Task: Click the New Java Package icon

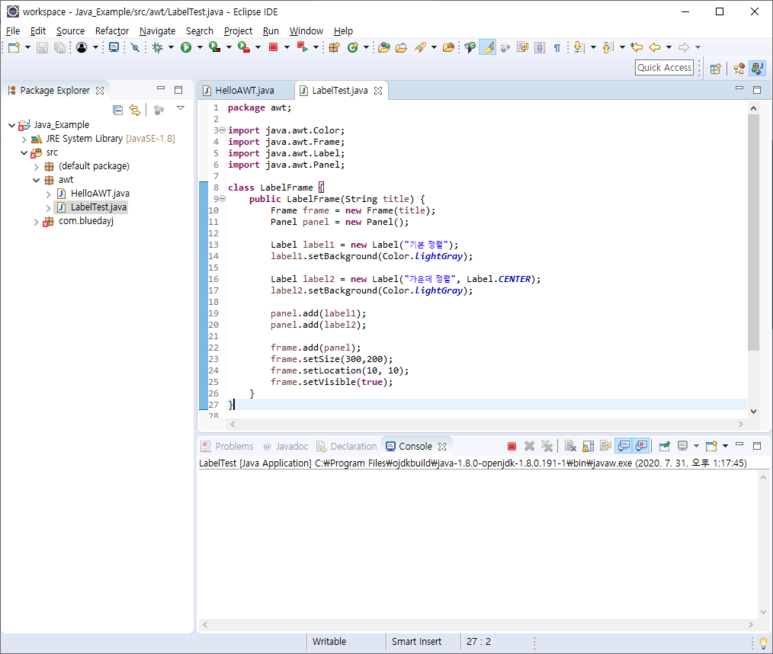Action: coord(334,47)
